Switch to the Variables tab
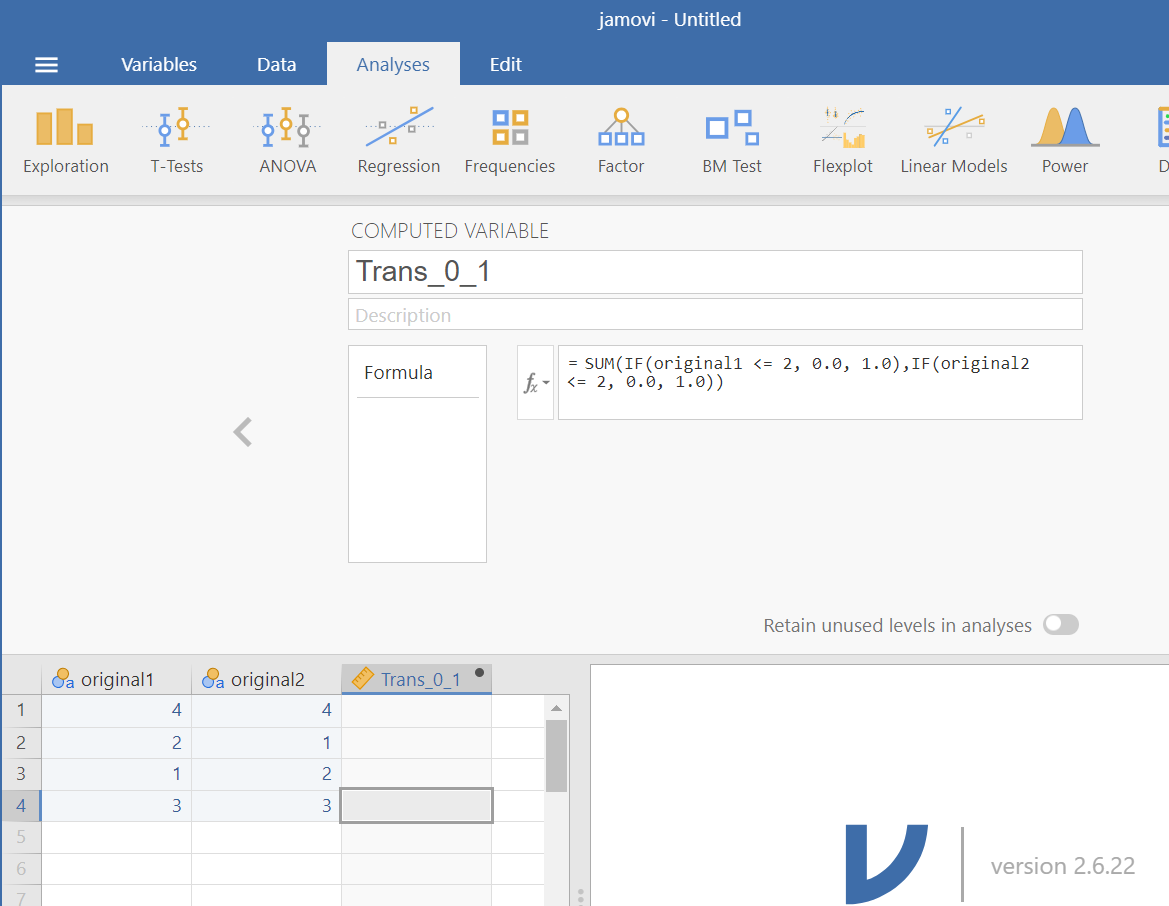Viewport: 1169px width, 906px height. [159, 65]
